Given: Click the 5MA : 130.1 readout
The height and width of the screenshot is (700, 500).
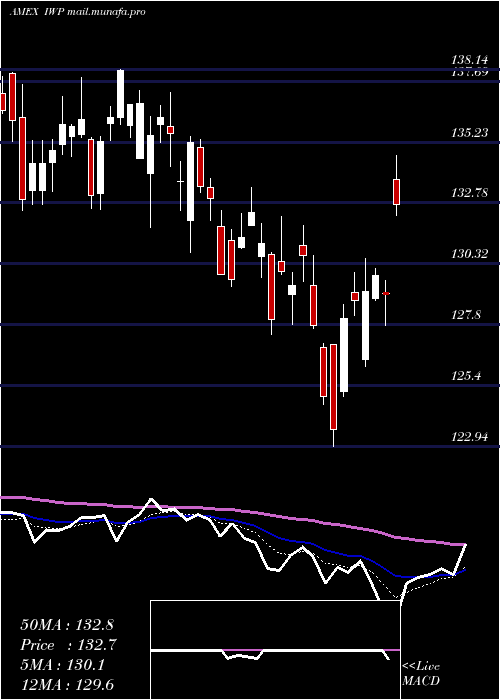Looking at the screenshot, I should pos(62,665).
